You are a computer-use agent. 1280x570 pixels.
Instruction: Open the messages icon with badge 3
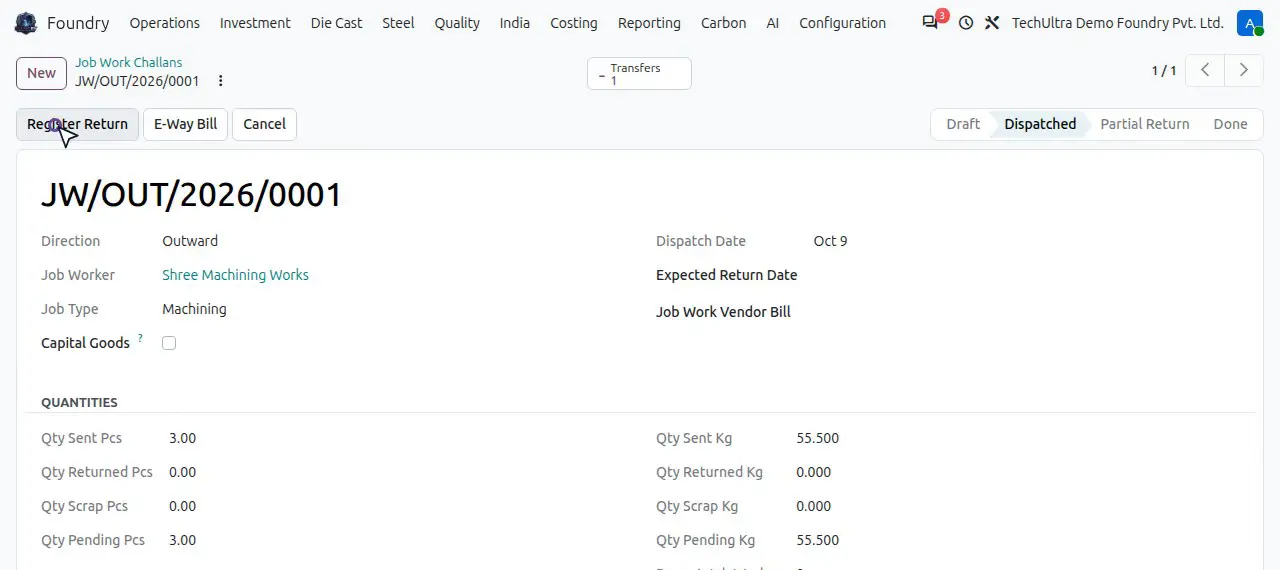click(x=931, y=22)
